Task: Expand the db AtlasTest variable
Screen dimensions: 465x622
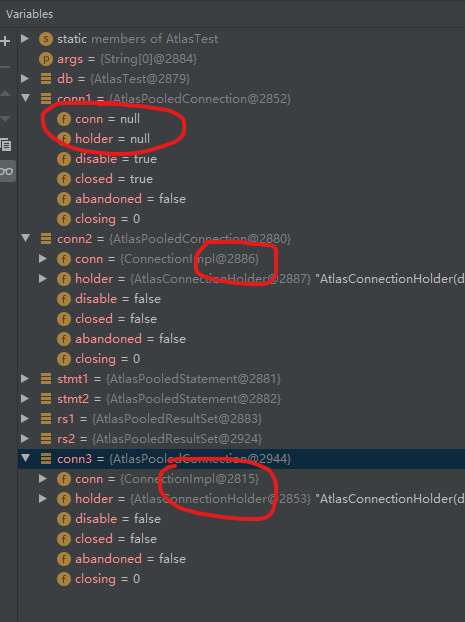Action: point(25,79)
